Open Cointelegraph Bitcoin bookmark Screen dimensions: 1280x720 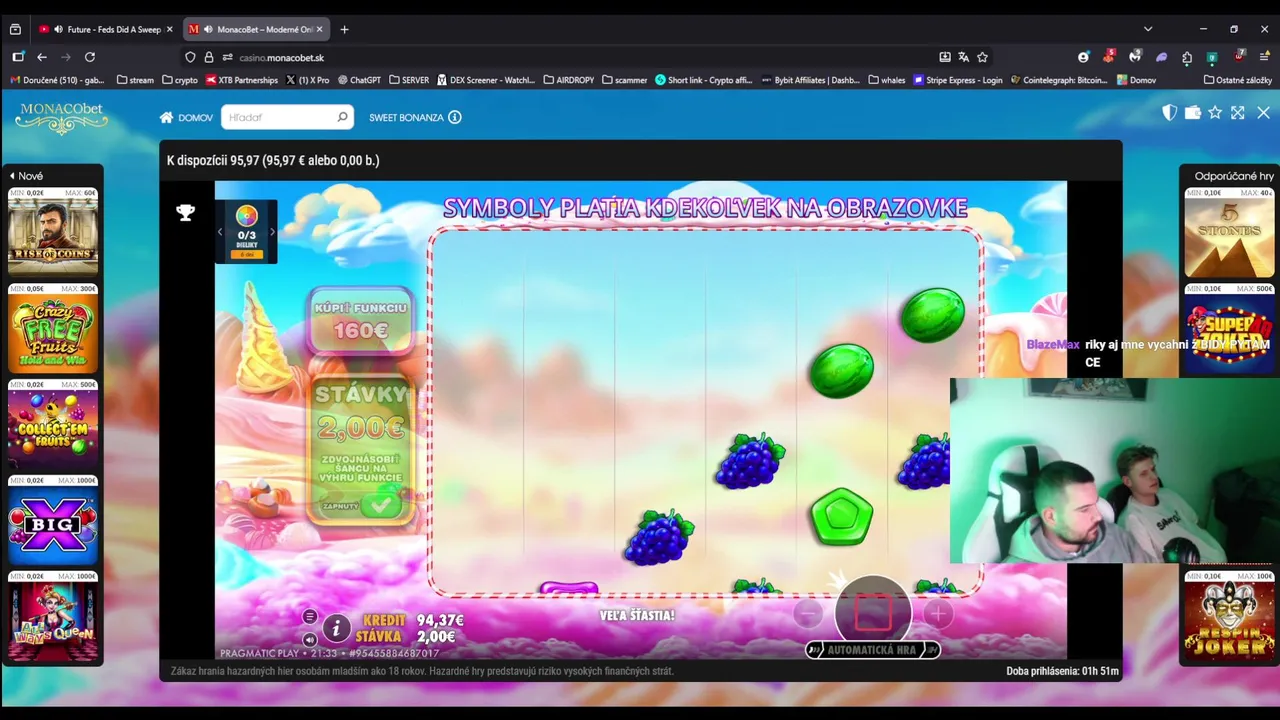1059,80
